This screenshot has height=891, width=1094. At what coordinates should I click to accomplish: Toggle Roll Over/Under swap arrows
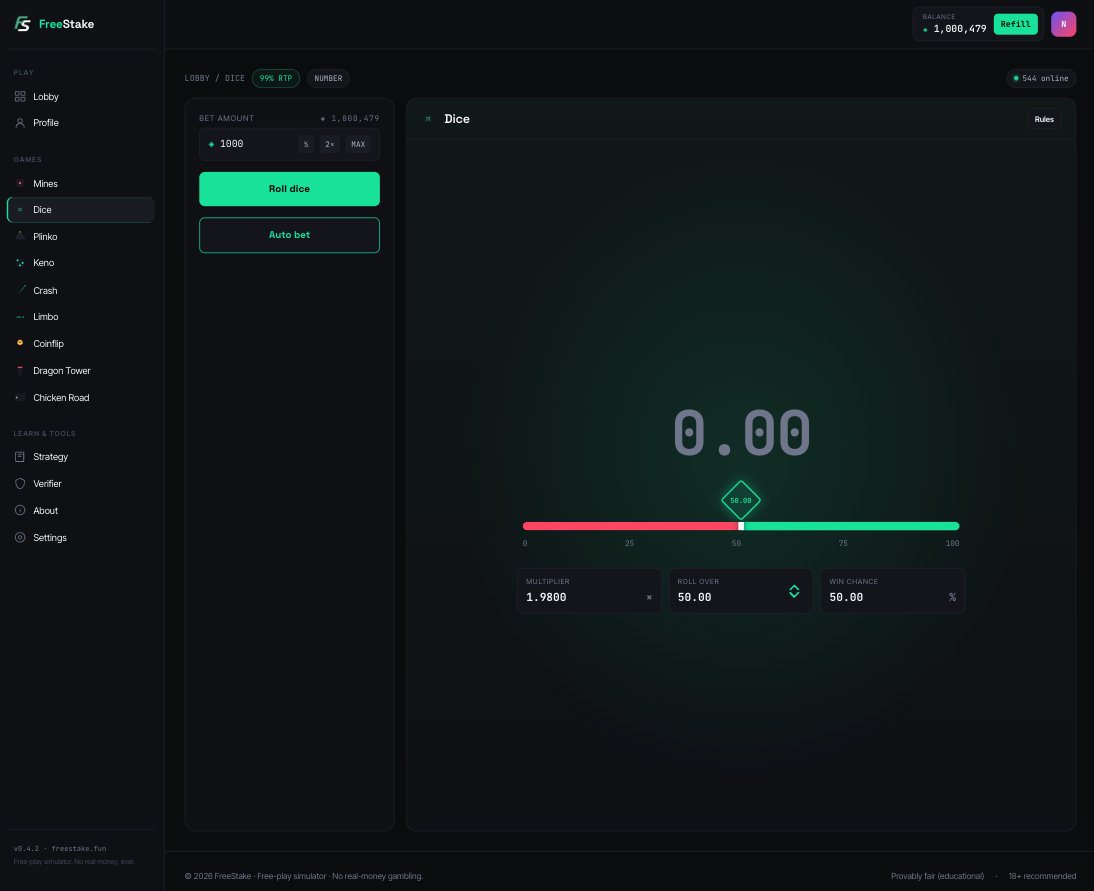pos(794,592)
